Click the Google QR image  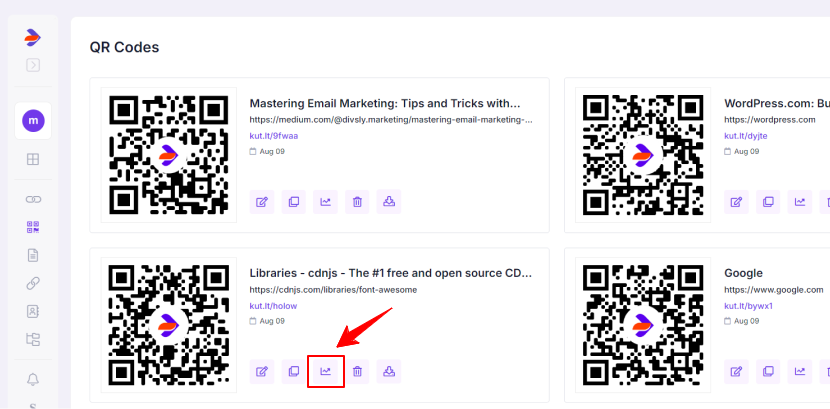643,325
